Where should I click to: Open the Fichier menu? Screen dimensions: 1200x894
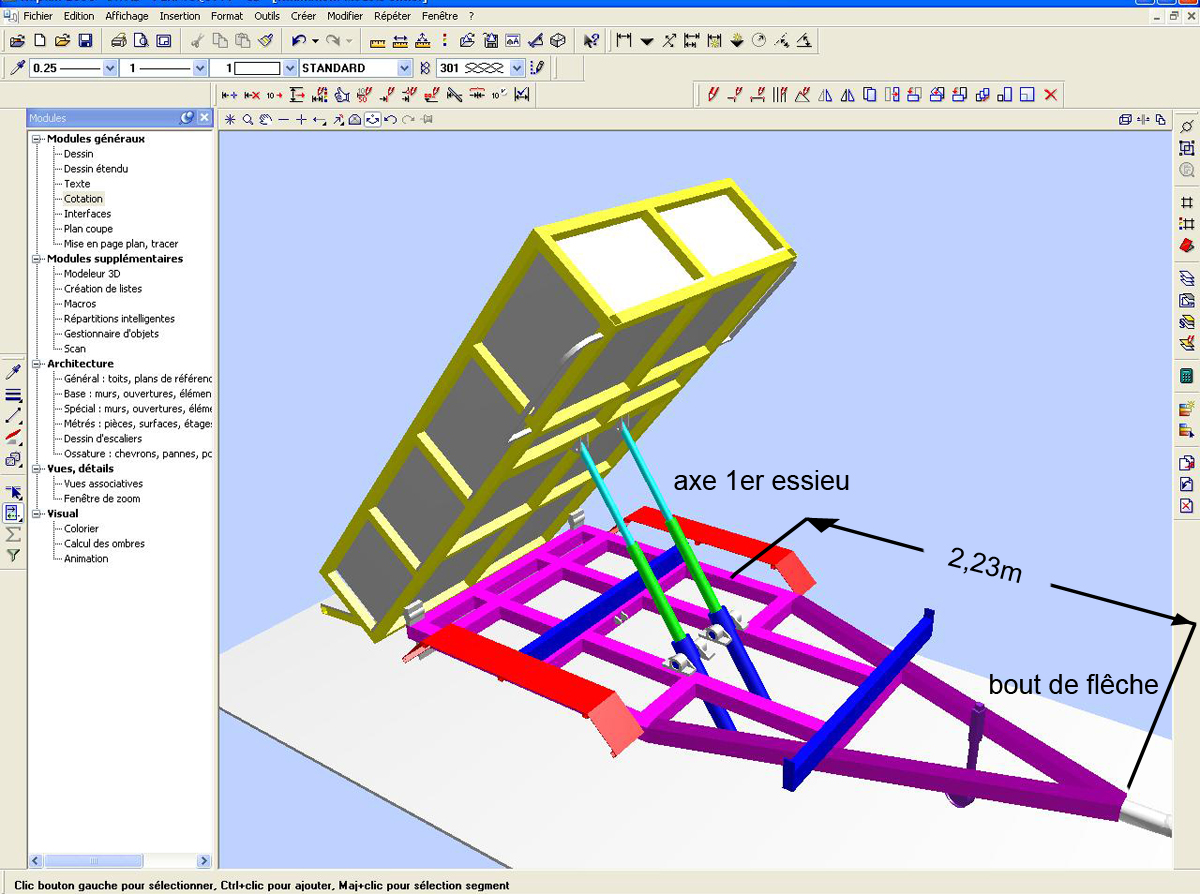[x=38, y=16]
